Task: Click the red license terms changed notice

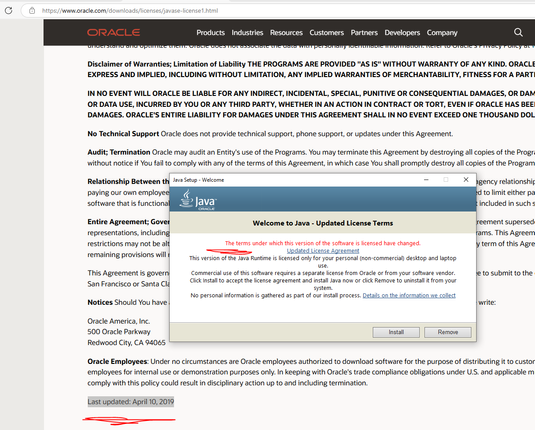Action: 323,243
